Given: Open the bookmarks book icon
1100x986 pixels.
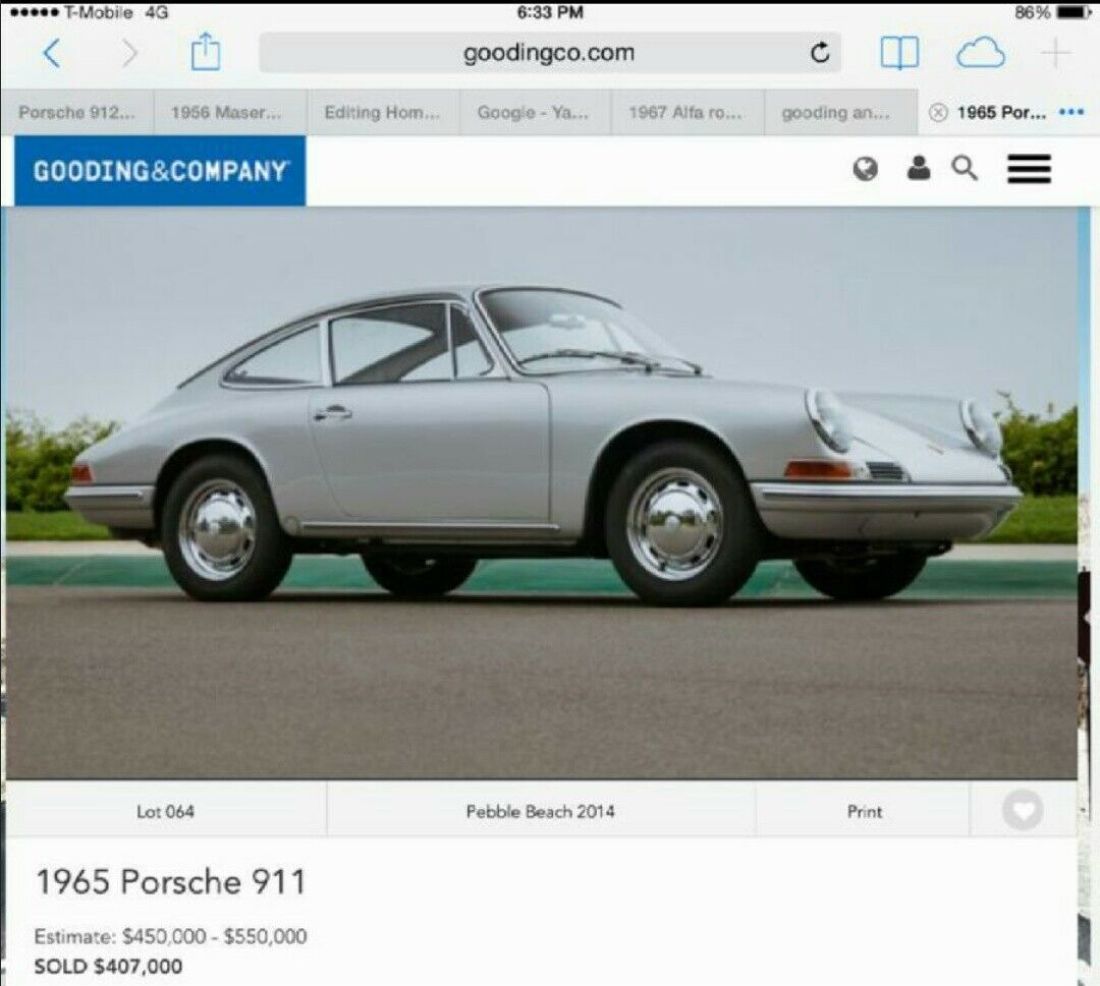Looking at the screenshot, I should tap(899, 53).
